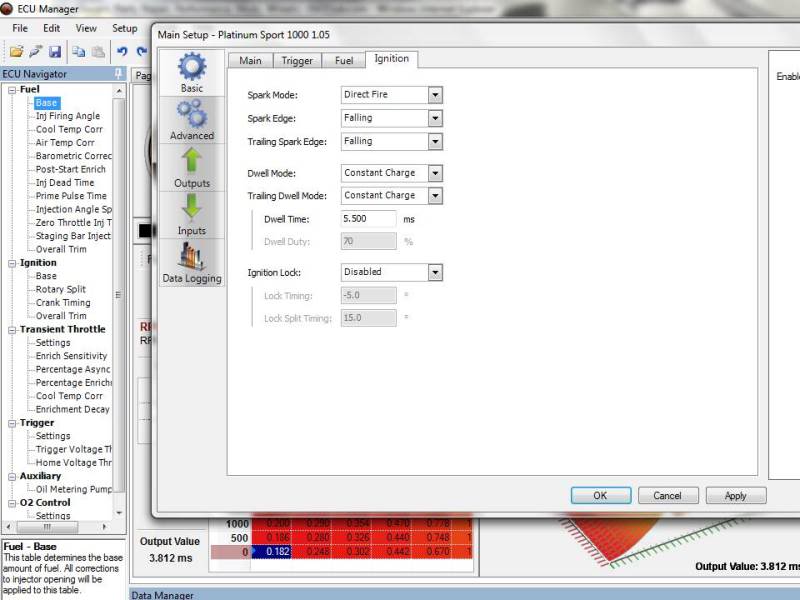Select Inj Firing Angle tree item
Image resolution: width=800 pixels, height=600 pixels.
(x=68, y=116)
